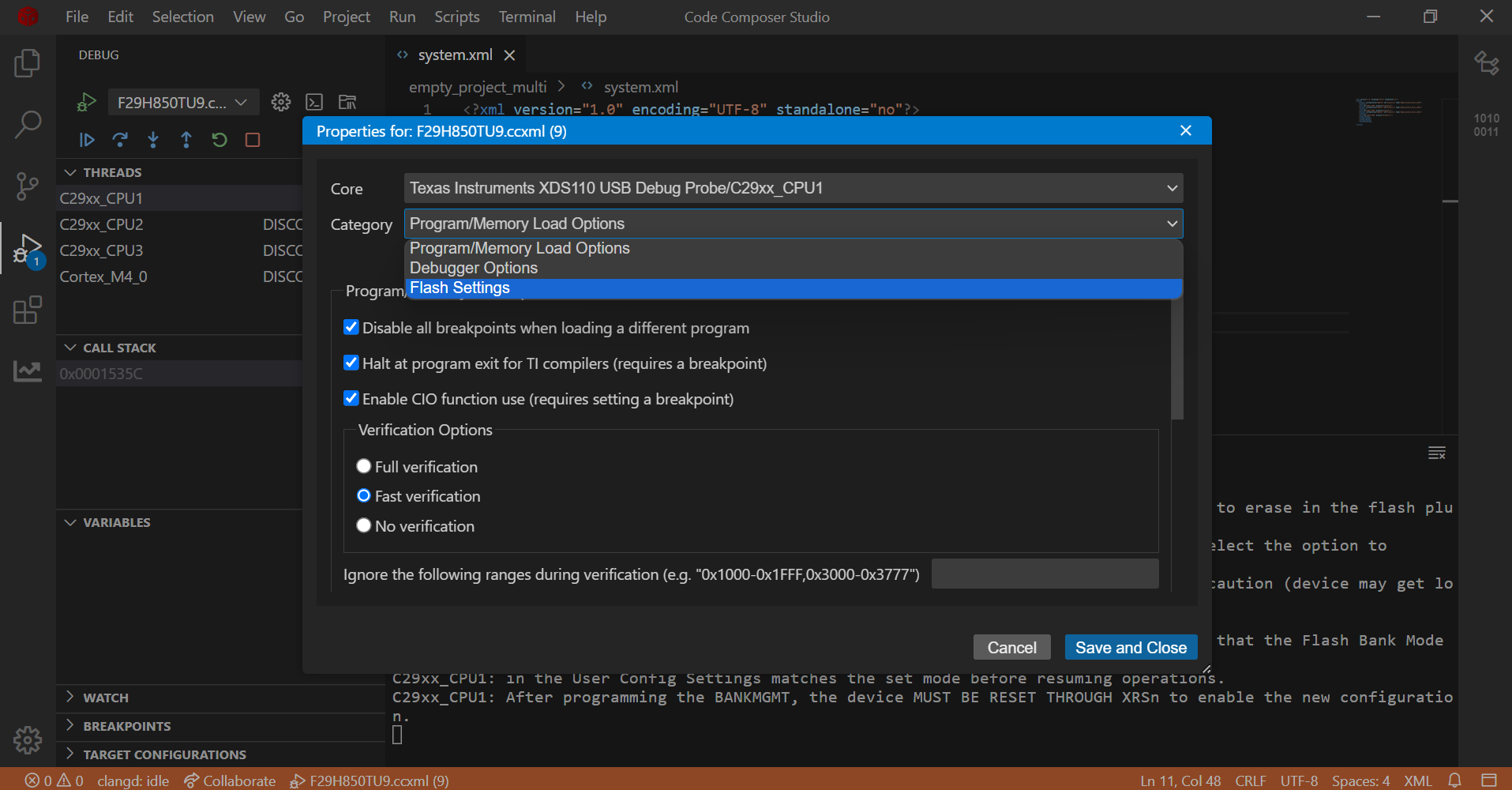The image size is (1512, 790).
Task: Restart the debug session with the green restart icon
Action: pyautogui.click(x=219, y=140)
